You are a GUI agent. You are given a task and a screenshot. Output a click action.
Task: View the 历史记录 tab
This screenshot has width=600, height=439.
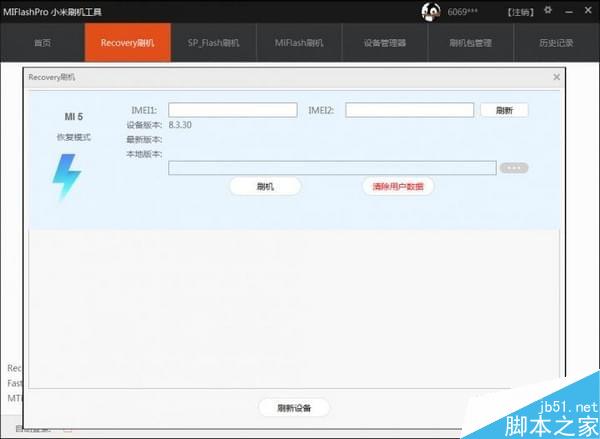(556, 42)
